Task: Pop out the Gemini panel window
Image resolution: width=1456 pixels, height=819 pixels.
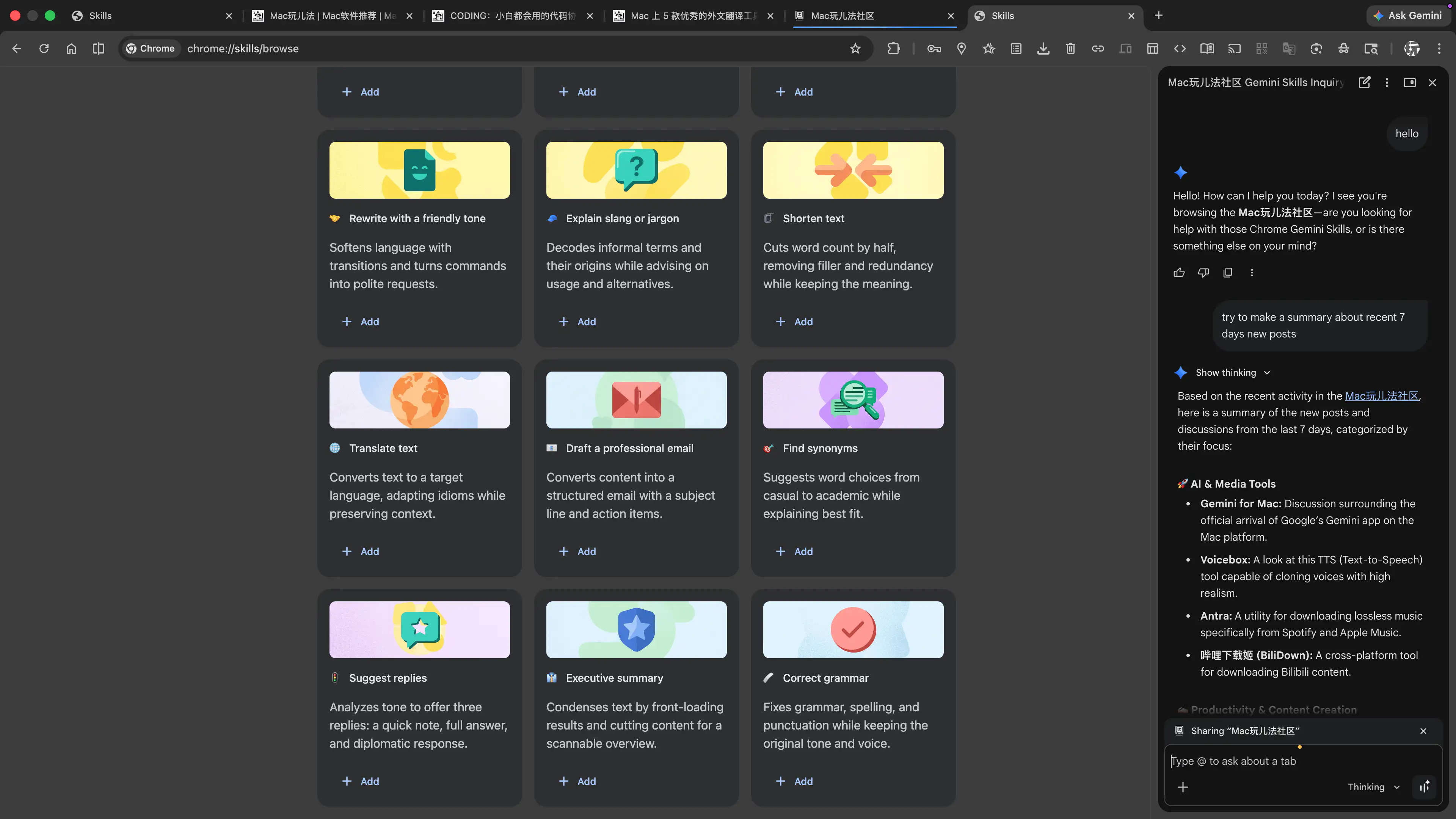Action: coord(1410,83)
